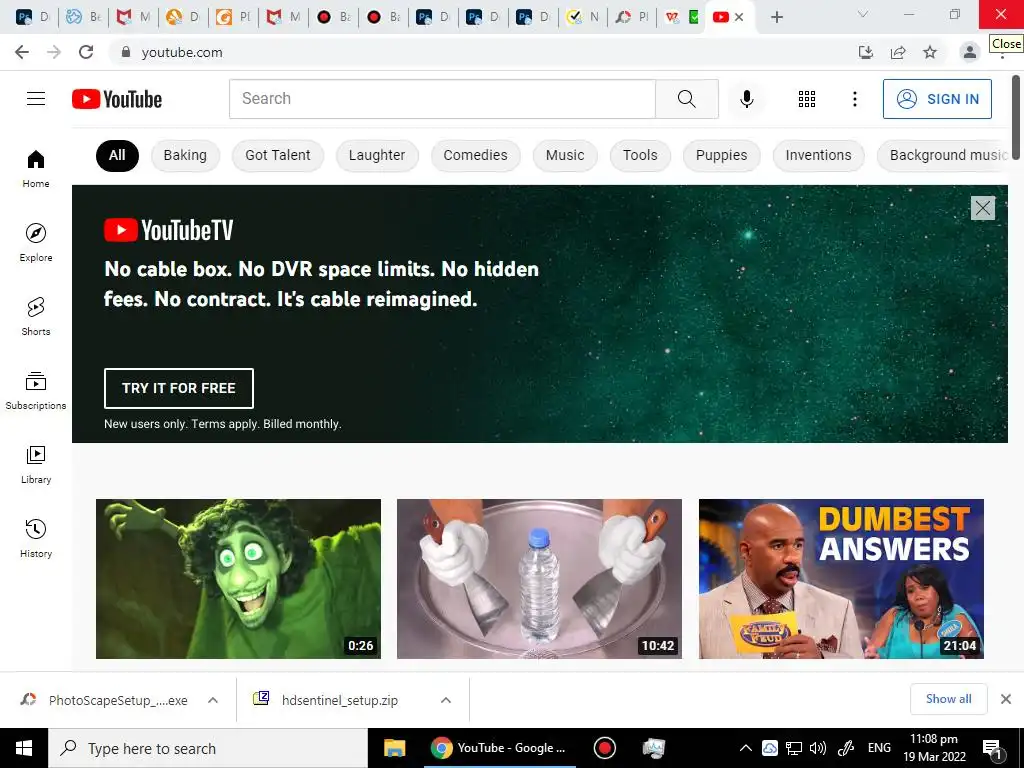Open File Explorer from the taskbar
1024x768 pixels.
394,748
